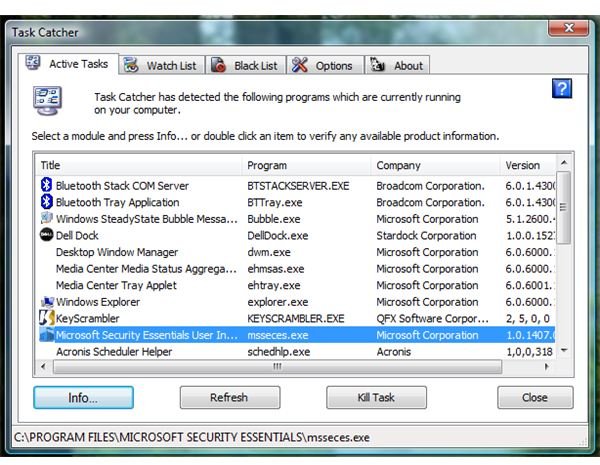Select the Windows Explorer title text
Image resolution: width=600 pixels, height=465 pixels.
[98, 302]
